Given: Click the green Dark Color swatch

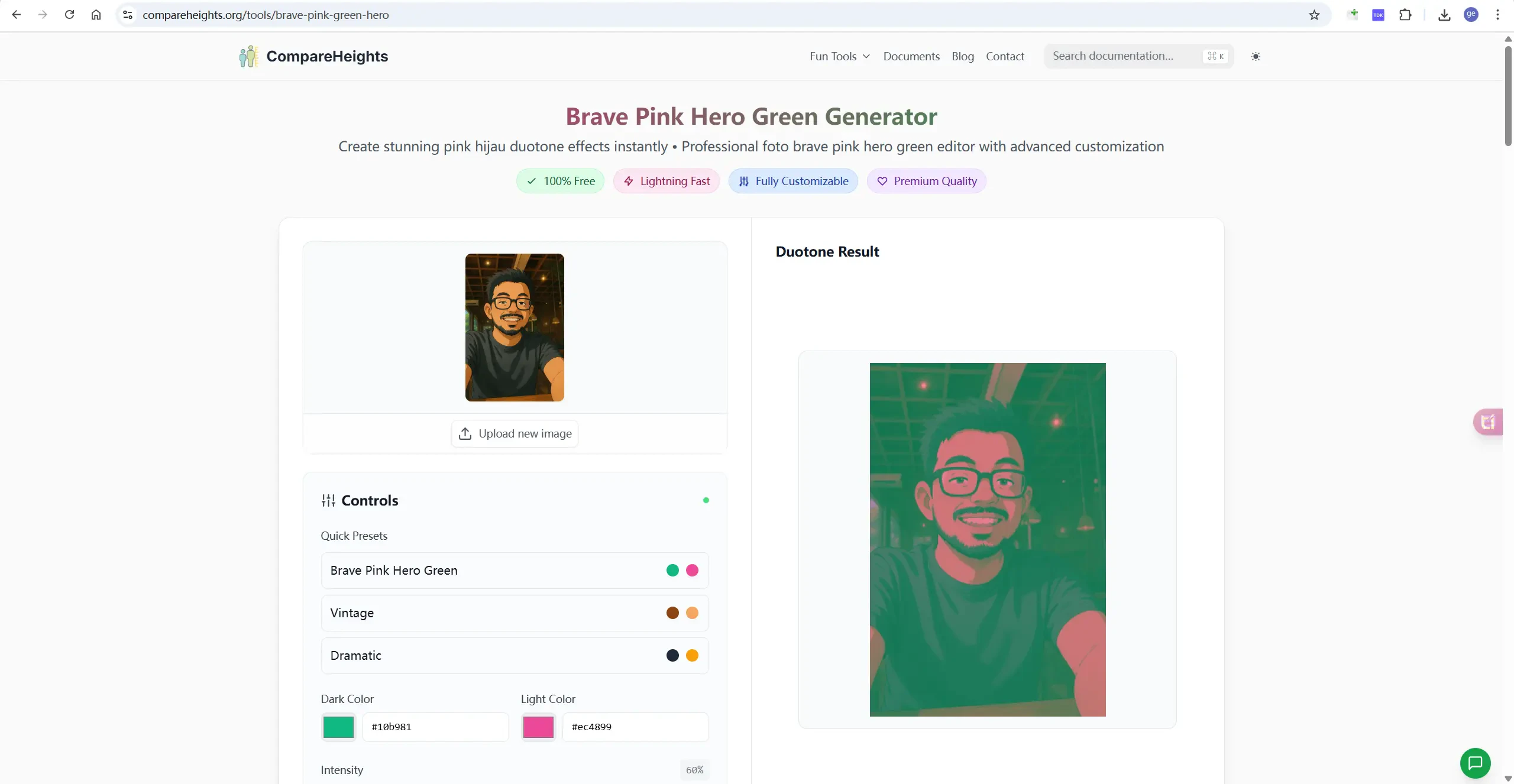Looking at the screenshot, I should pyautogui.click(x=338, y=727).
